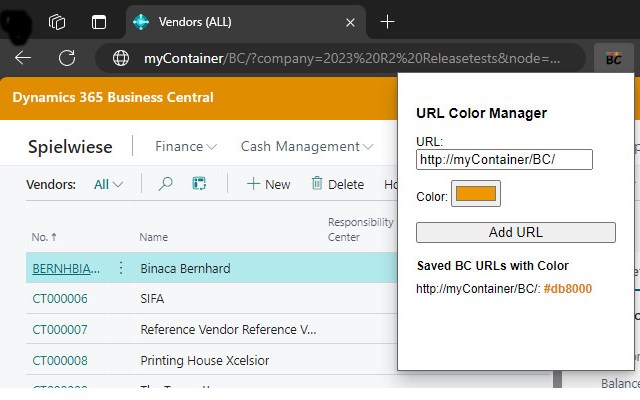This screenshot has height=400, width=640.
Task: Close the Vendors (ALL) tab
Action: 348,21
